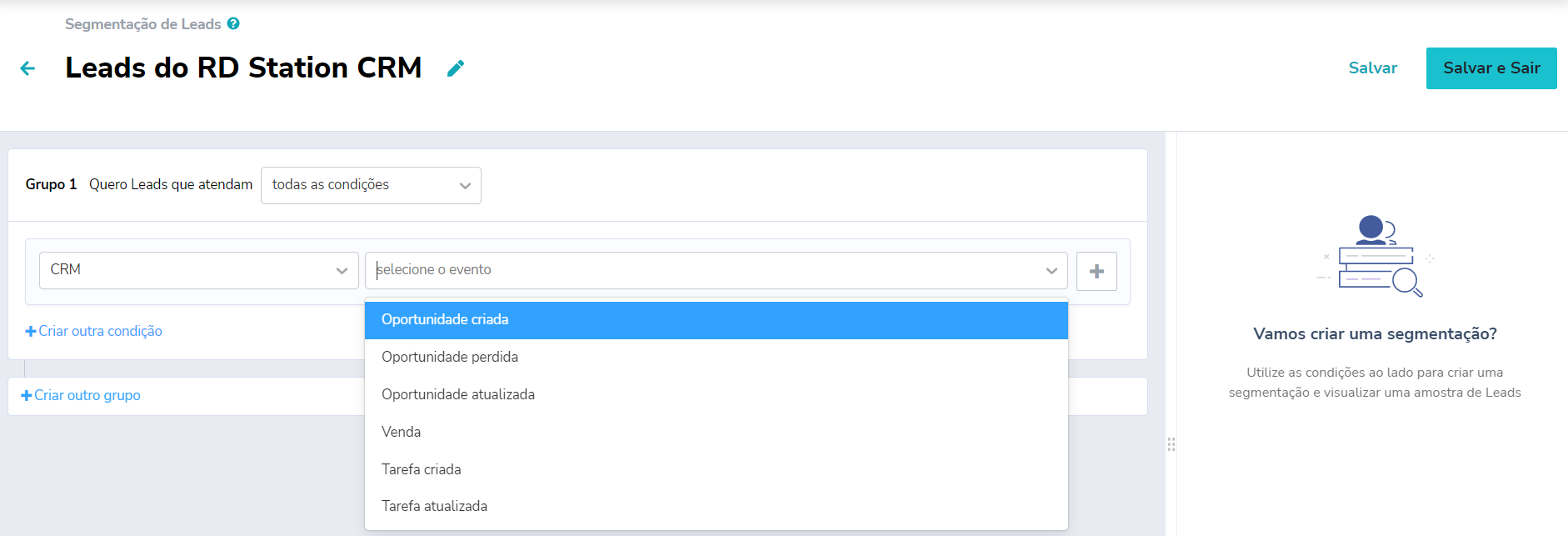Click the back arrow icon

(x=27, y=68)
